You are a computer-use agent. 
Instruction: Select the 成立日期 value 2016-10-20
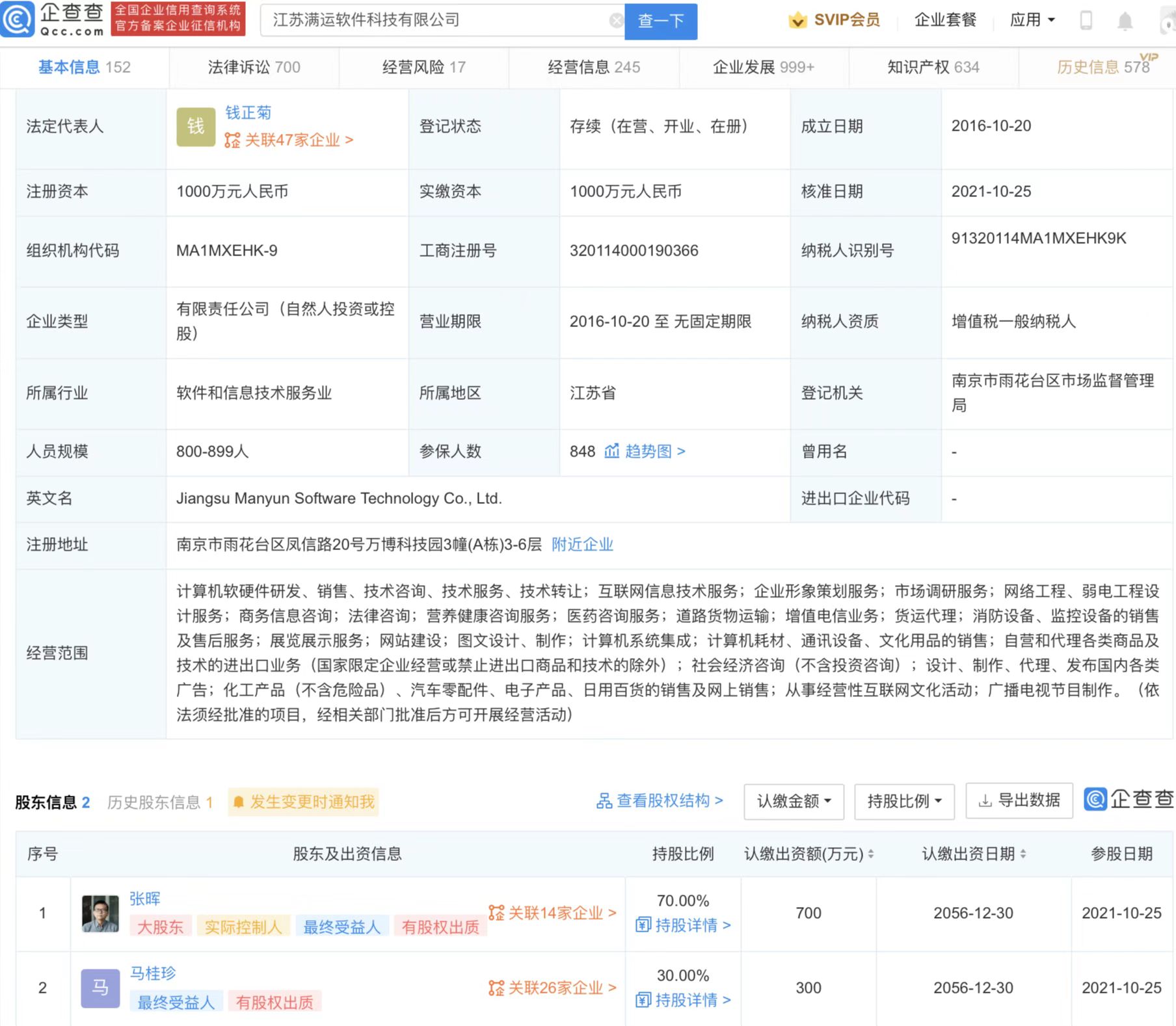pos(991,126)
